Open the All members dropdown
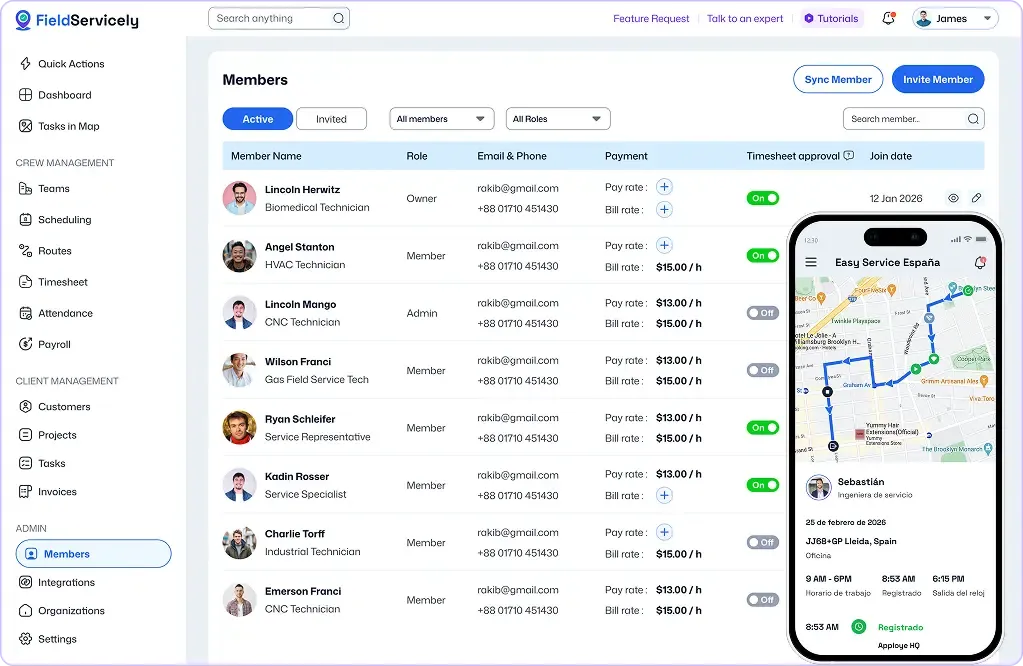The width and height of the screenshot is (1023, 666). (x=441, y=118)
